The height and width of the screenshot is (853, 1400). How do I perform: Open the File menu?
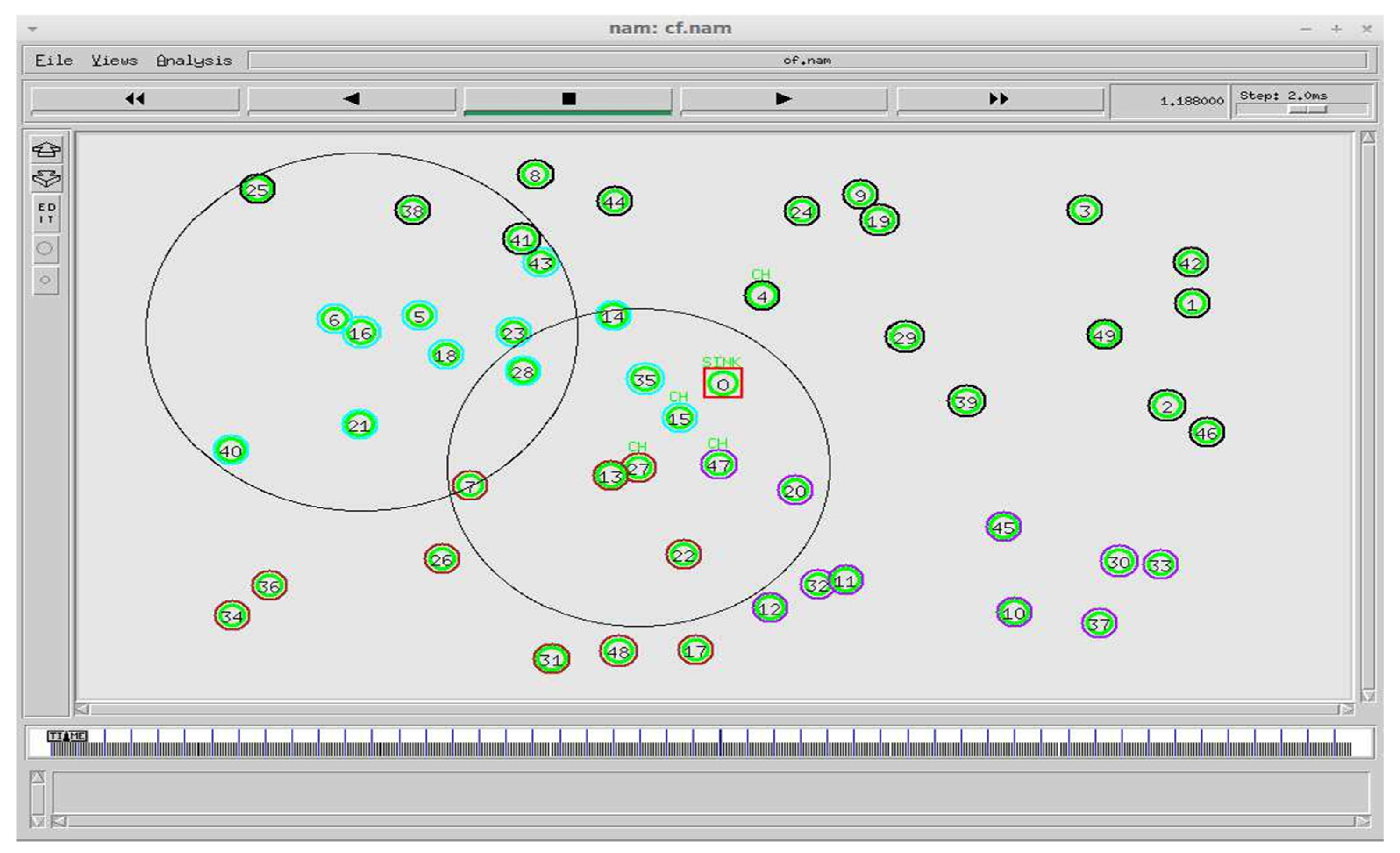pos(53,60)
